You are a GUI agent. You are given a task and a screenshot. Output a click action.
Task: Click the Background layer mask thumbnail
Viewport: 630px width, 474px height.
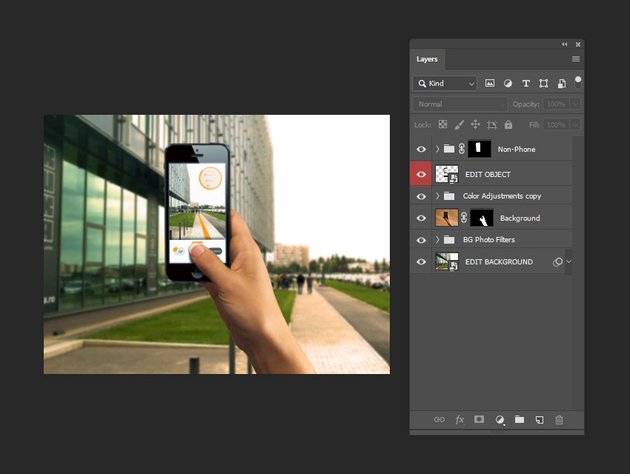coord(482,218)
